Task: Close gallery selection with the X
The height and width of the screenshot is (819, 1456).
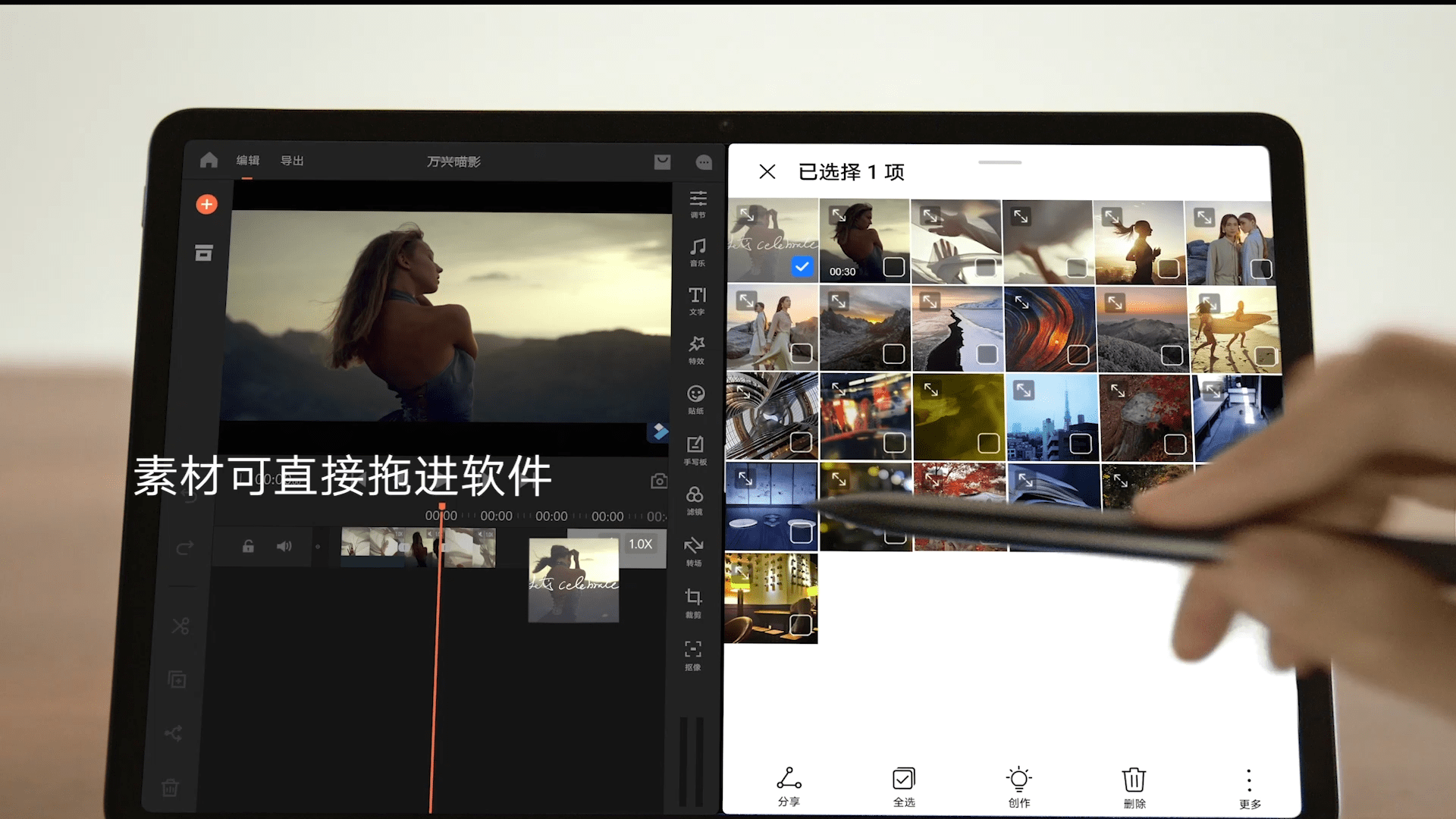Action: [x=767, y=171]
